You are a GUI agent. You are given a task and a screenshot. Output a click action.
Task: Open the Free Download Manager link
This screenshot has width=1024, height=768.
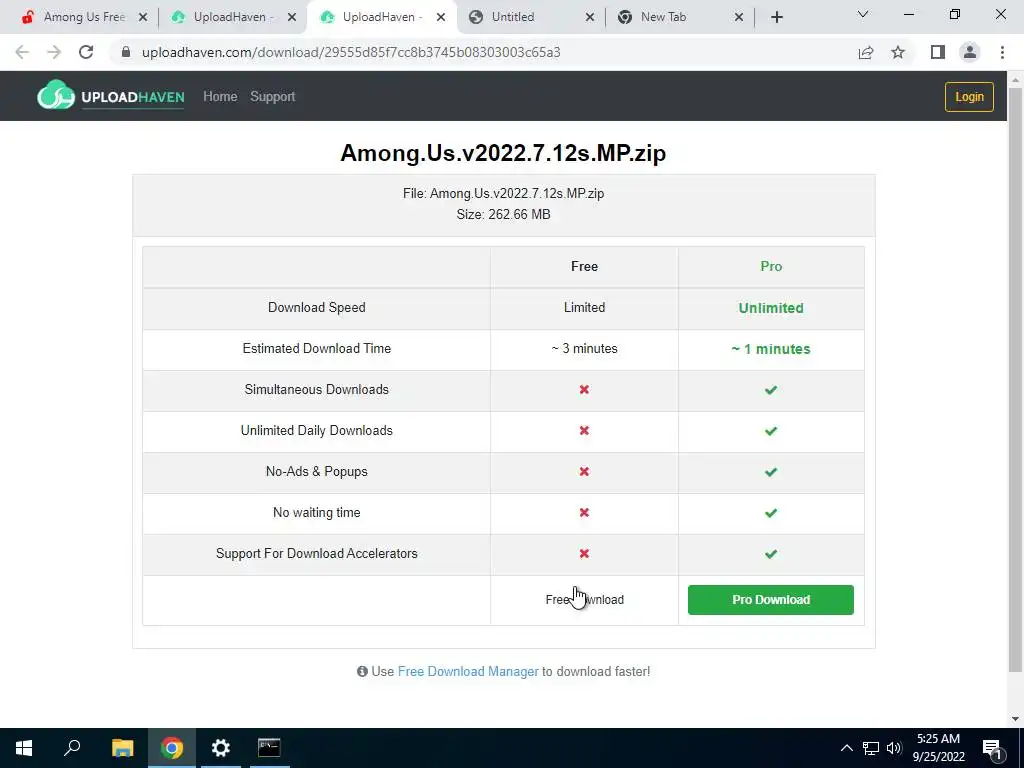(x=468, y=671)
